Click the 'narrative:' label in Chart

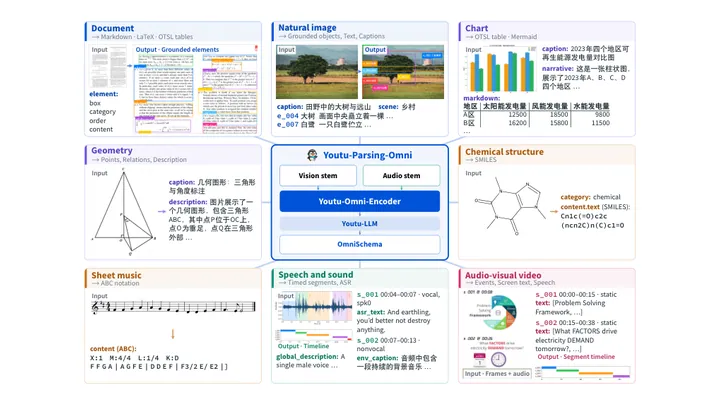click(x=558, y=68)
